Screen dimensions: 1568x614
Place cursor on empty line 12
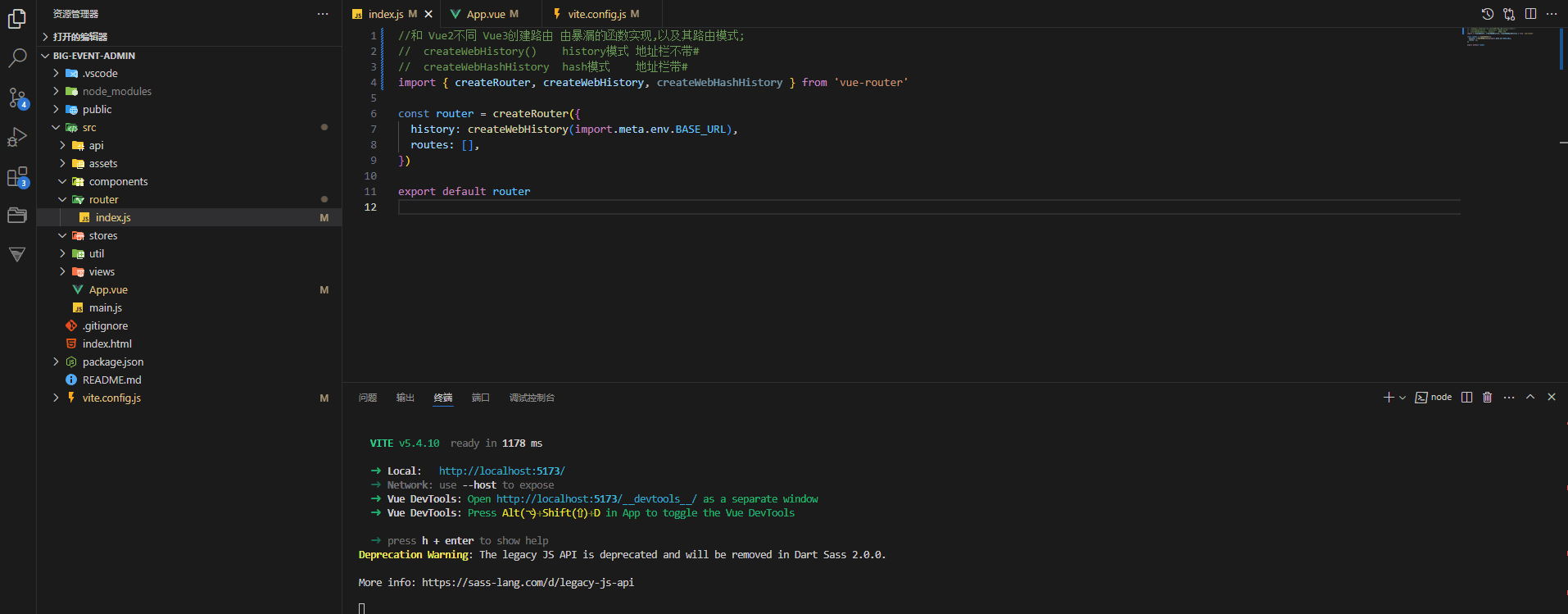(929, 207)
